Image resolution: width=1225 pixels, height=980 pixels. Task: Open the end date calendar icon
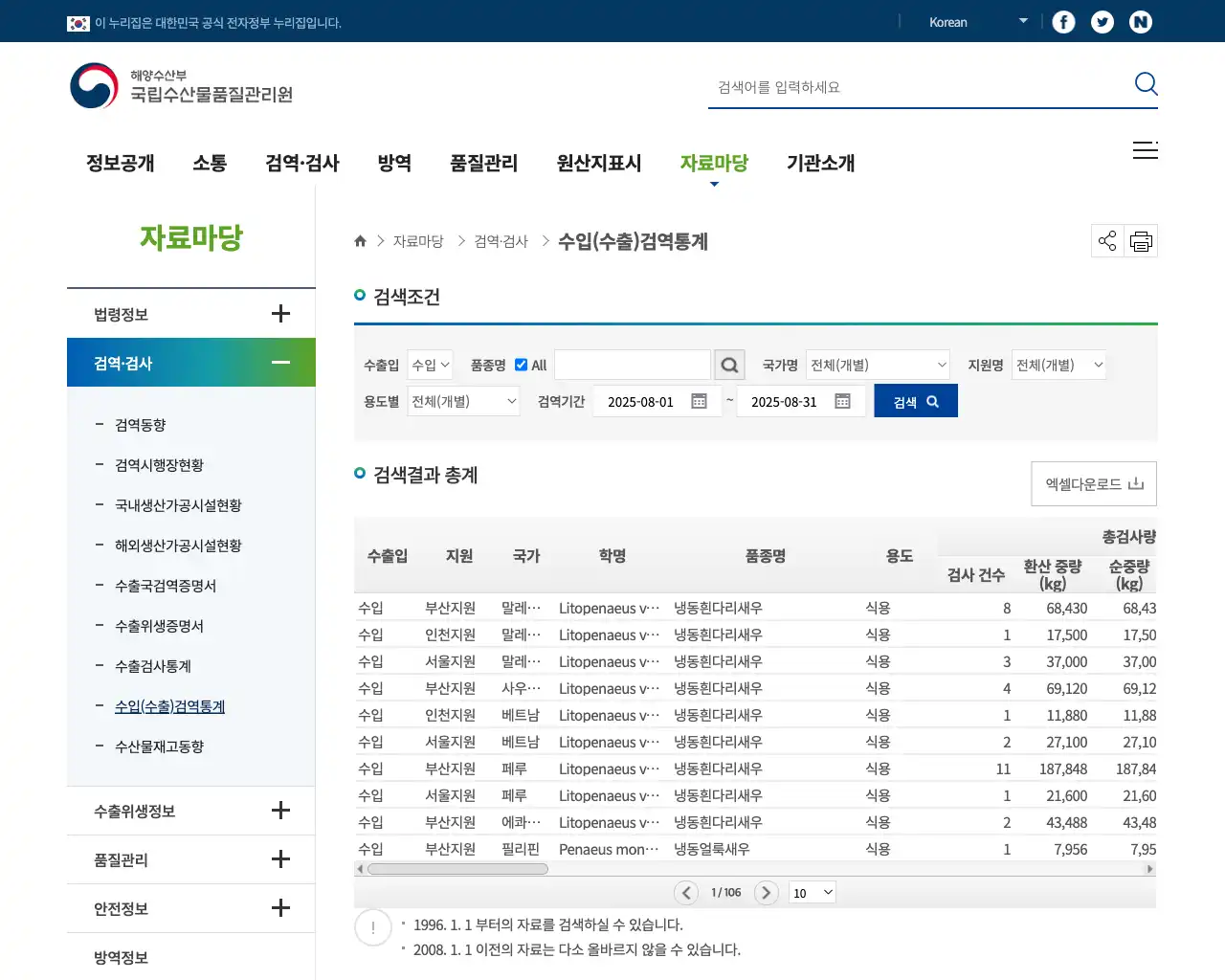(842, 401)
